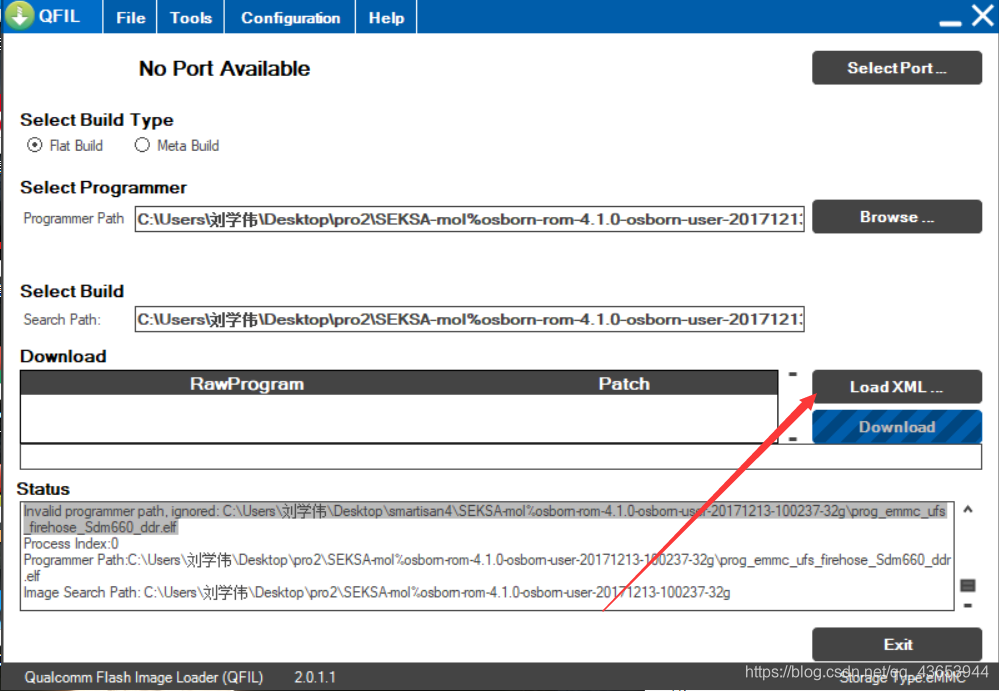Click the Patch column header

624,383
